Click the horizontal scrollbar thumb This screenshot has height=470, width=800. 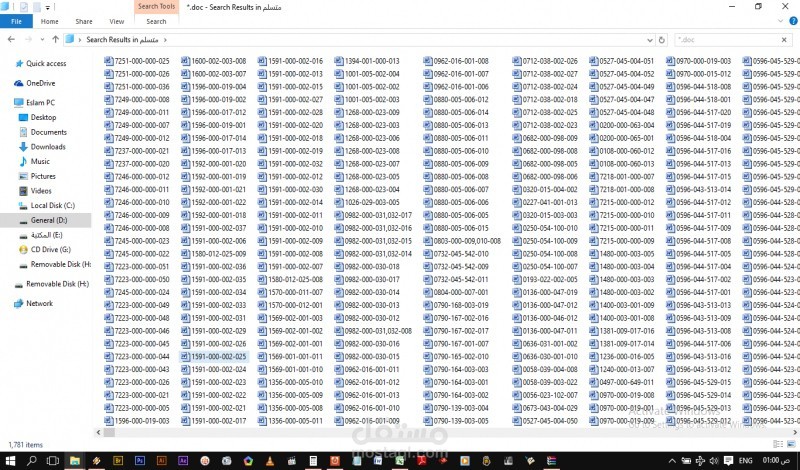pyautogui.click(x=109, y=432)
